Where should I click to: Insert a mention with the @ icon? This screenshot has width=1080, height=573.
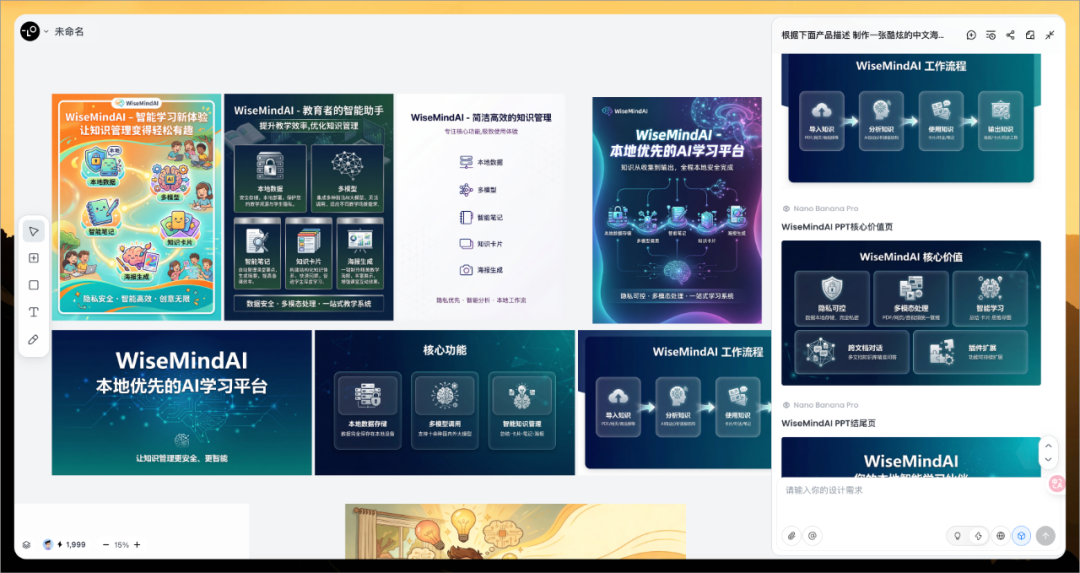[x=812, y=535]
